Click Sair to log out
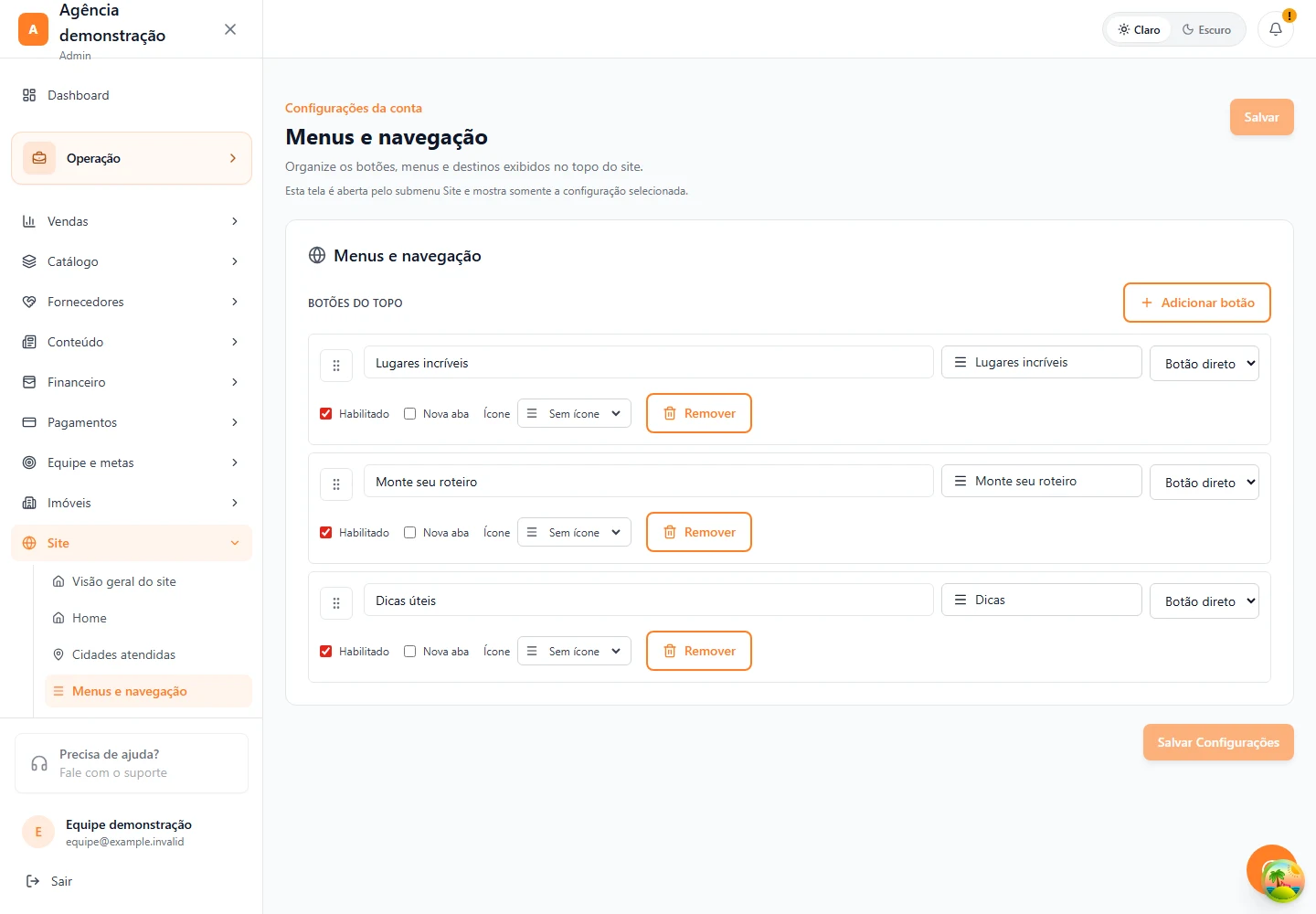 [x=61, y=881]
